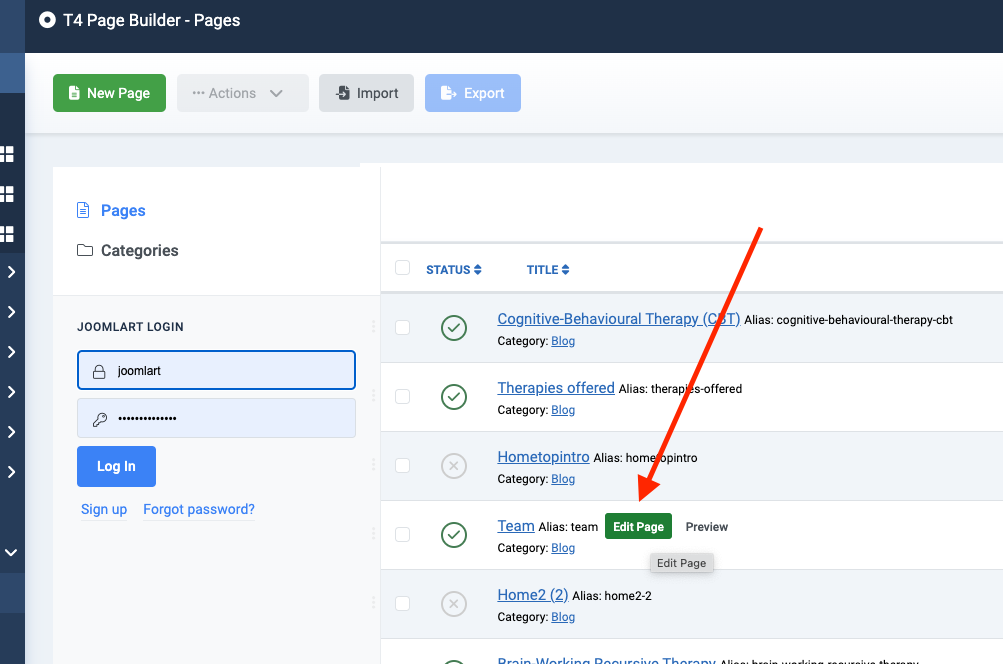Sort the list by TITLE column

pos(548,270)
